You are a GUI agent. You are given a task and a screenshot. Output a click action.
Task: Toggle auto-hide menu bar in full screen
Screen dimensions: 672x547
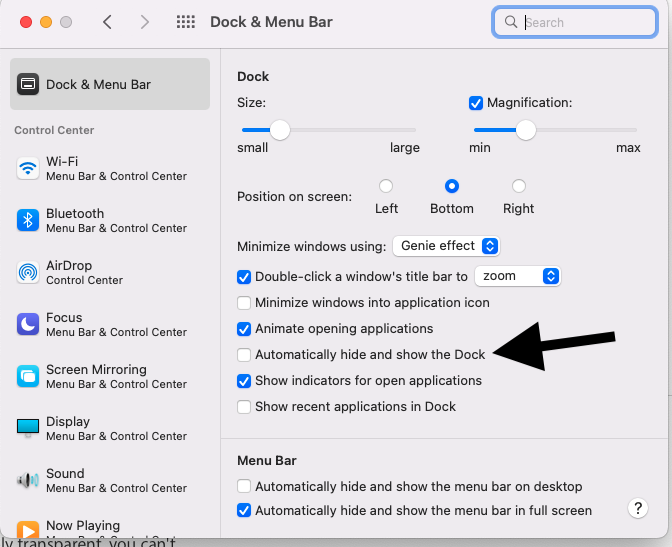[x=244, y=511]
